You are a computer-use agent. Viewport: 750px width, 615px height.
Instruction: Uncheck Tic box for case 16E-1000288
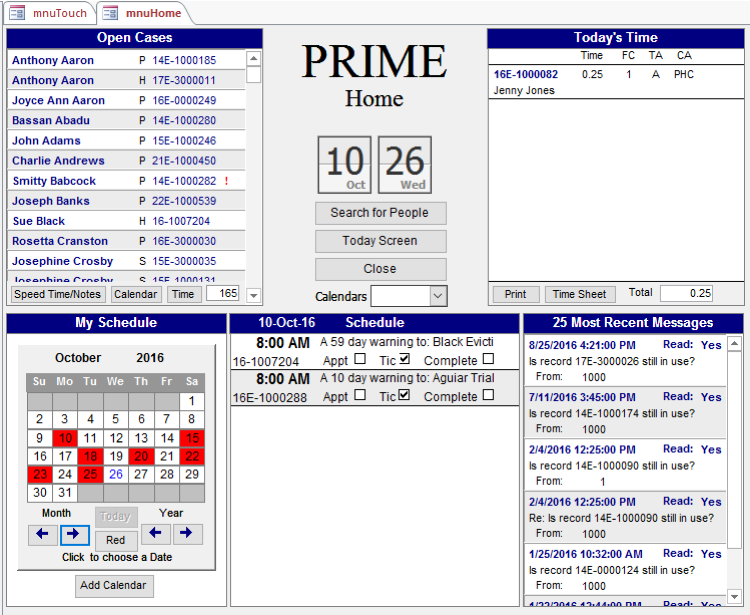[x=404, y=396]
